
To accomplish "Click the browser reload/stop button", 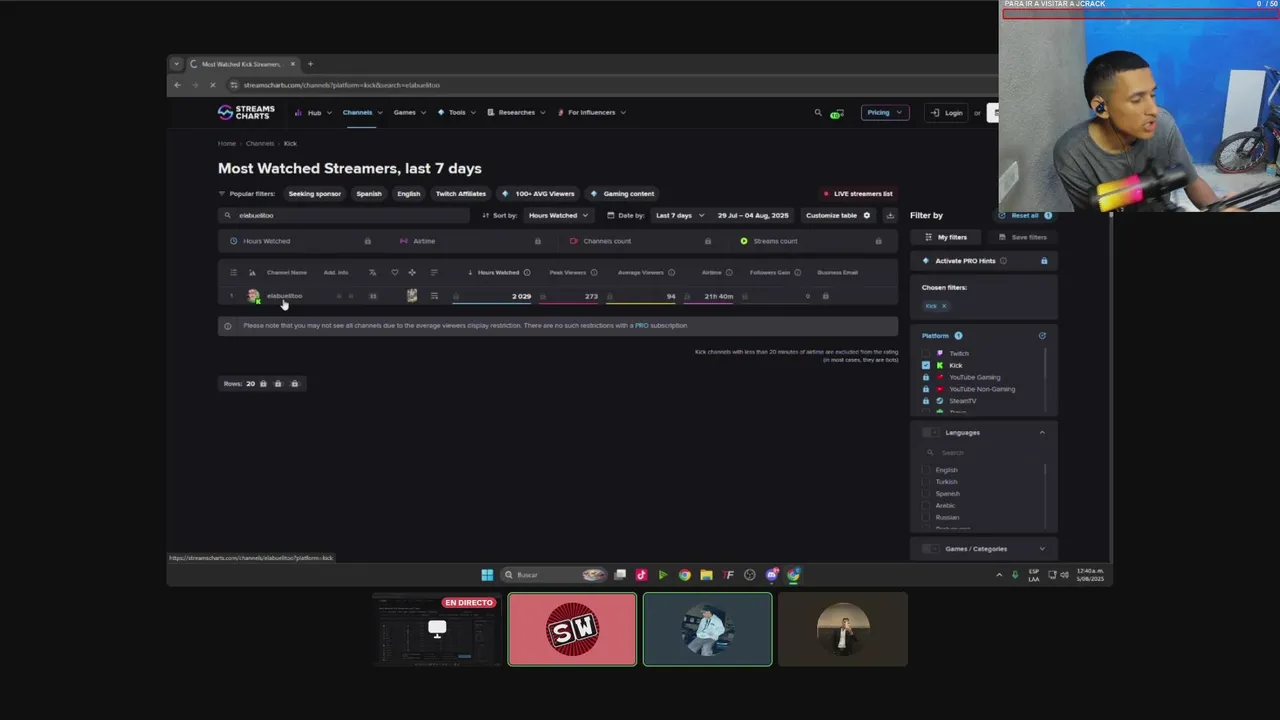I will pyautogui.click(x=212, y=85).
